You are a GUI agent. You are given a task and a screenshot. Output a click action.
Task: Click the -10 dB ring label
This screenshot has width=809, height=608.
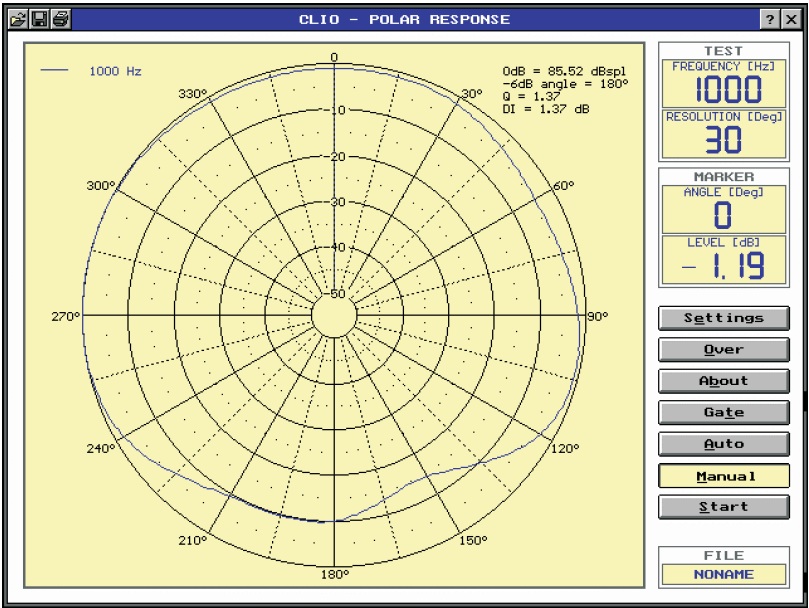coord(336,110)
